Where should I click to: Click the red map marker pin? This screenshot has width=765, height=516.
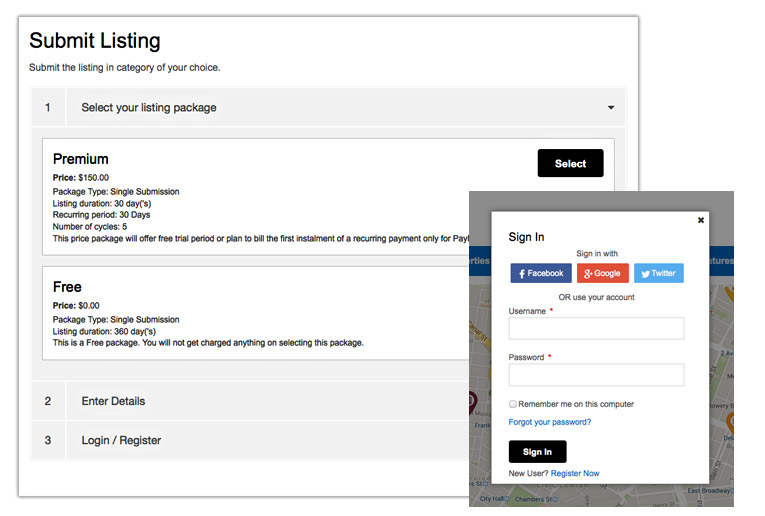coord(472,402)
